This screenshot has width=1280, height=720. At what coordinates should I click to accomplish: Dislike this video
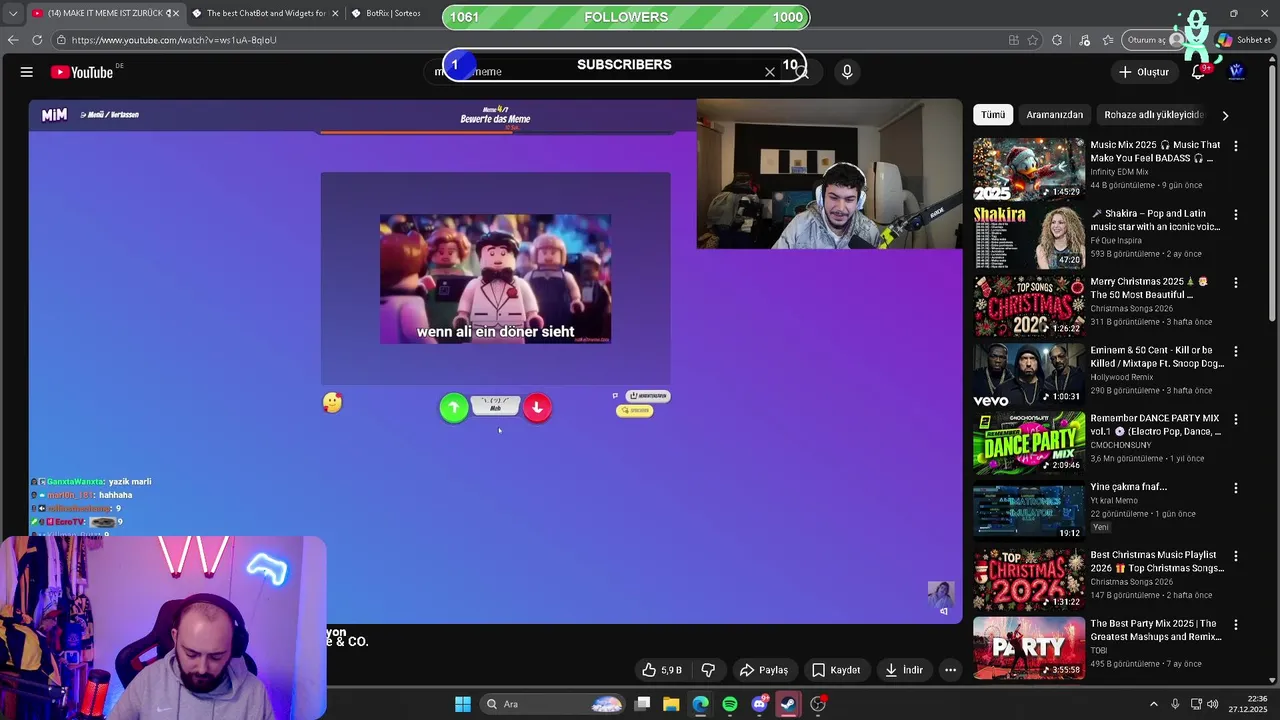point(708,670)
